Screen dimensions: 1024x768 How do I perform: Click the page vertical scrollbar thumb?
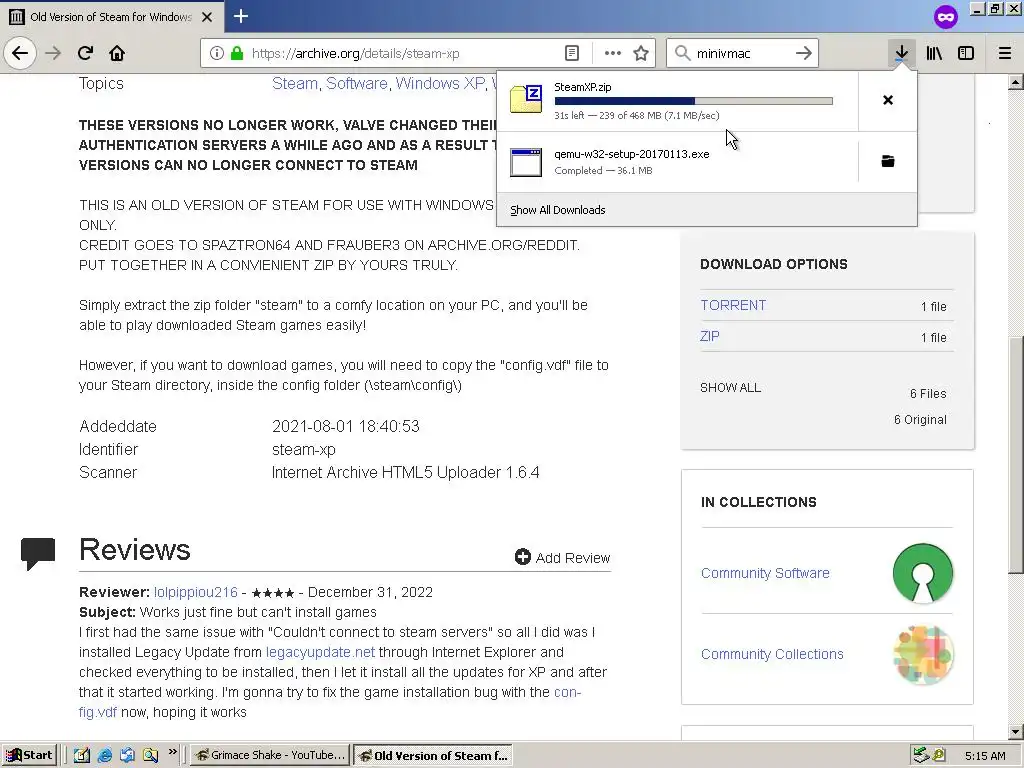point(1016,455)
